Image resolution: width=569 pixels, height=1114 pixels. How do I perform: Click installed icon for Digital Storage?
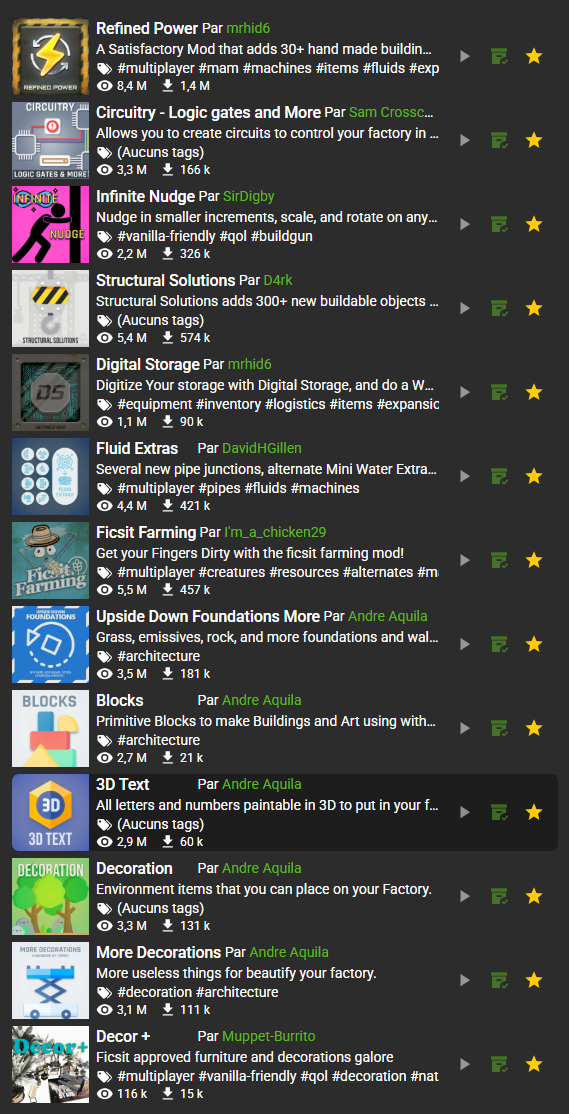(499, 392)
